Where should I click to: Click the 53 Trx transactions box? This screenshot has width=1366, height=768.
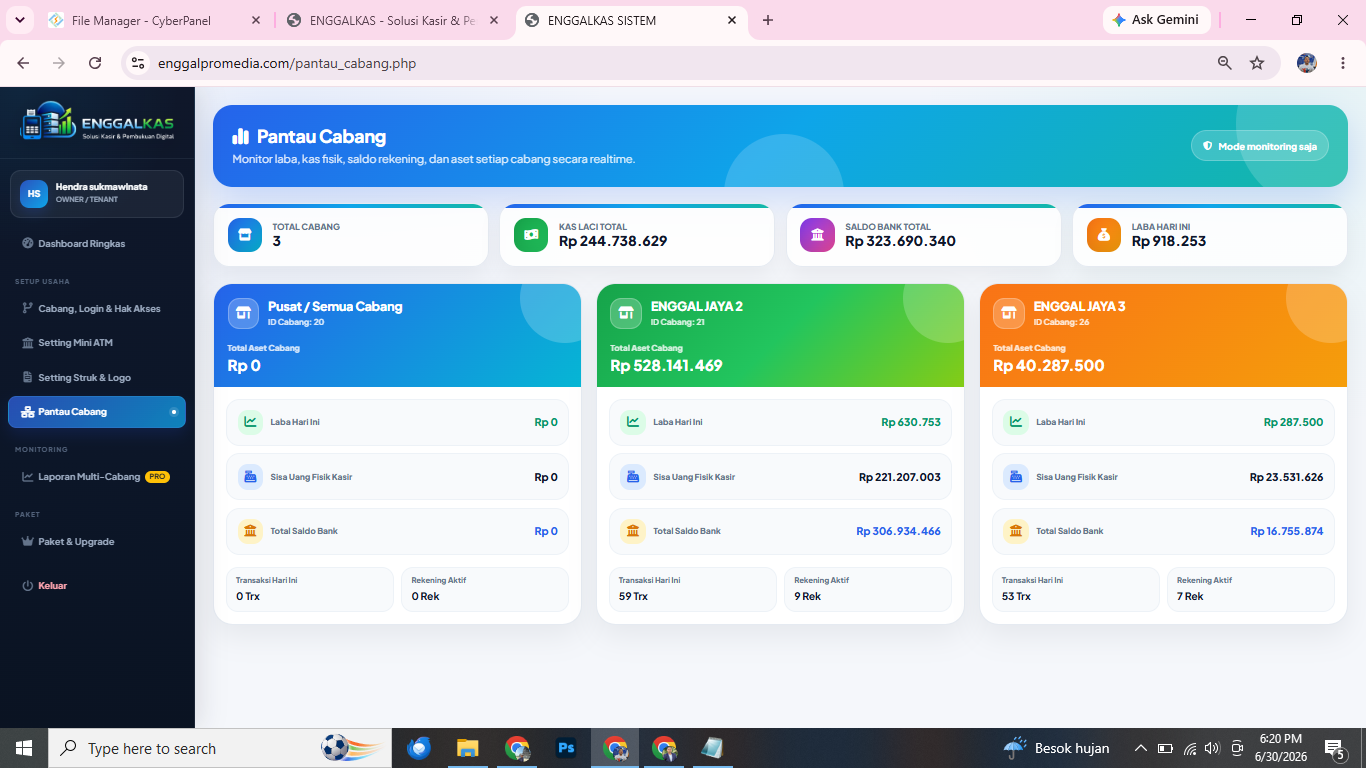(1076, 589)
